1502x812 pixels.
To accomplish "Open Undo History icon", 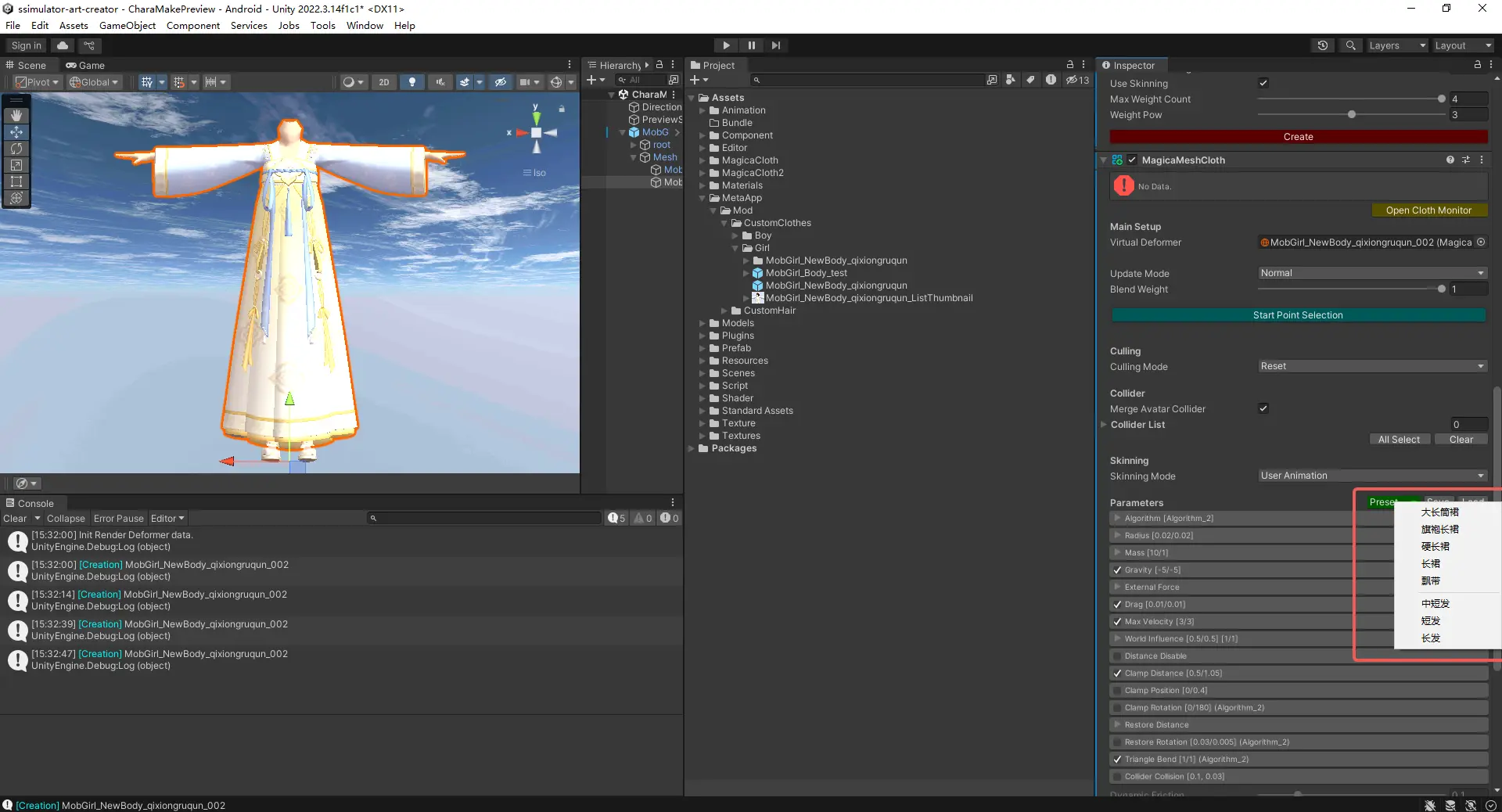I will (1322, 45).
